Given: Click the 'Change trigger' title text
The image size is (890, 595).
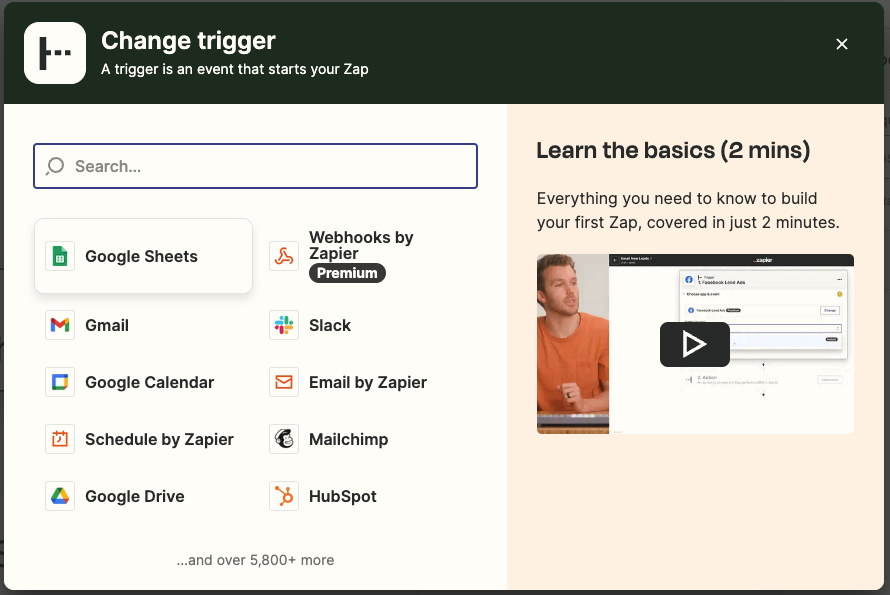Looking at the screenshot, I should [x=188, y=41].
